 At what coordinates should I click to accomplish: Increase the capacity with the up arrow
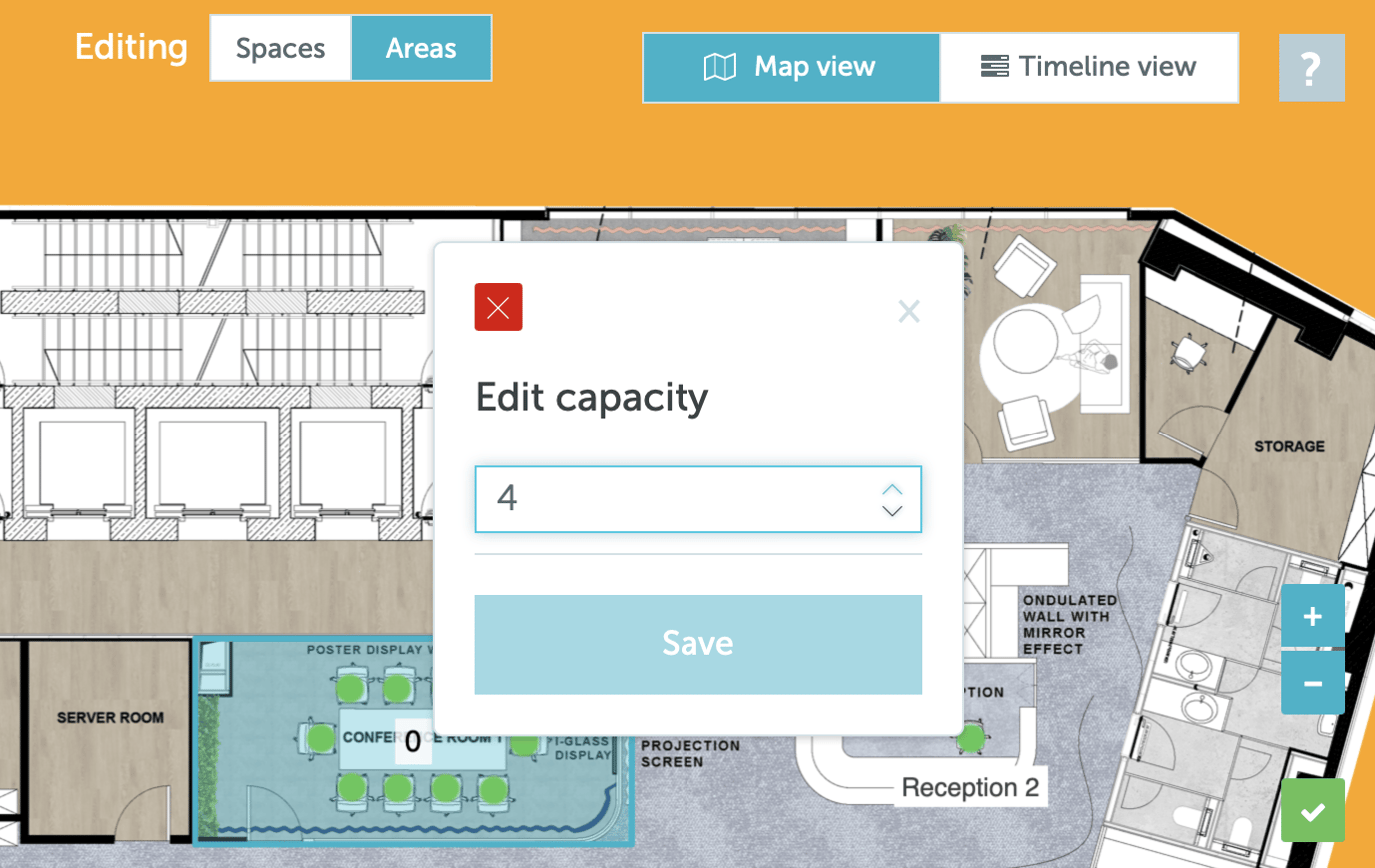click(x=892, y=488)
